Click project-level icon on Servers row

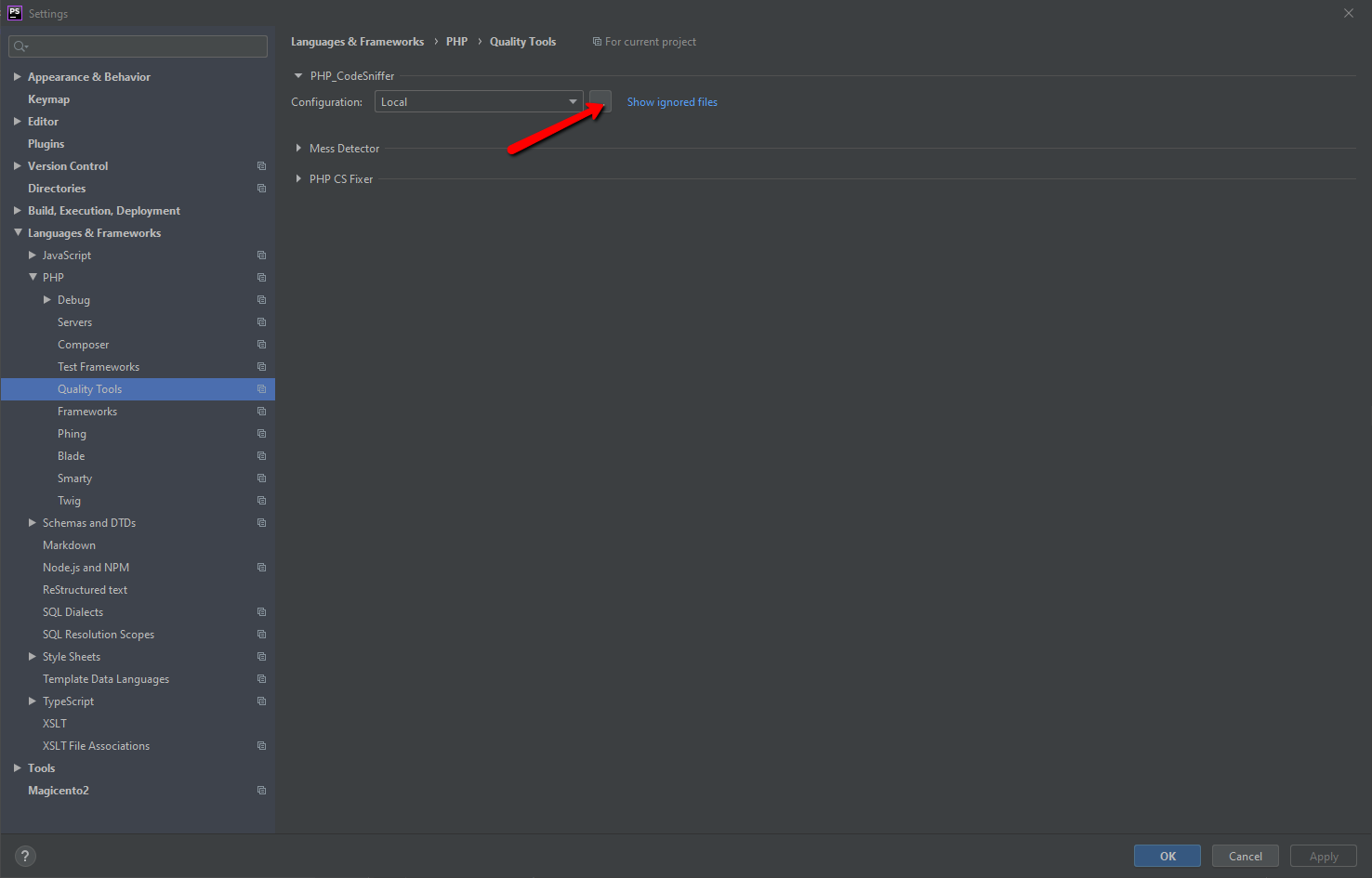tap(261, 322)
